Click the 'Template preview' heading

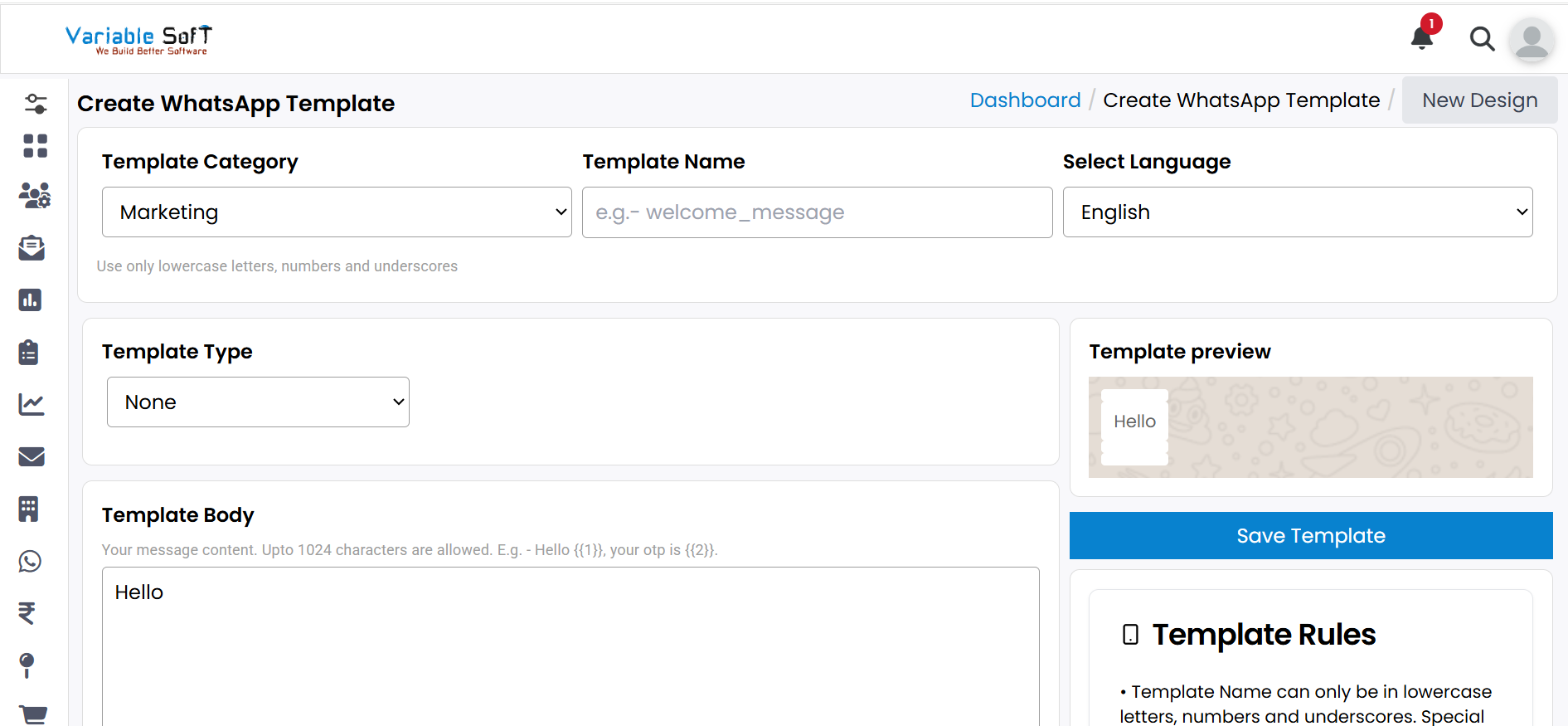[x=1180, y=352]
